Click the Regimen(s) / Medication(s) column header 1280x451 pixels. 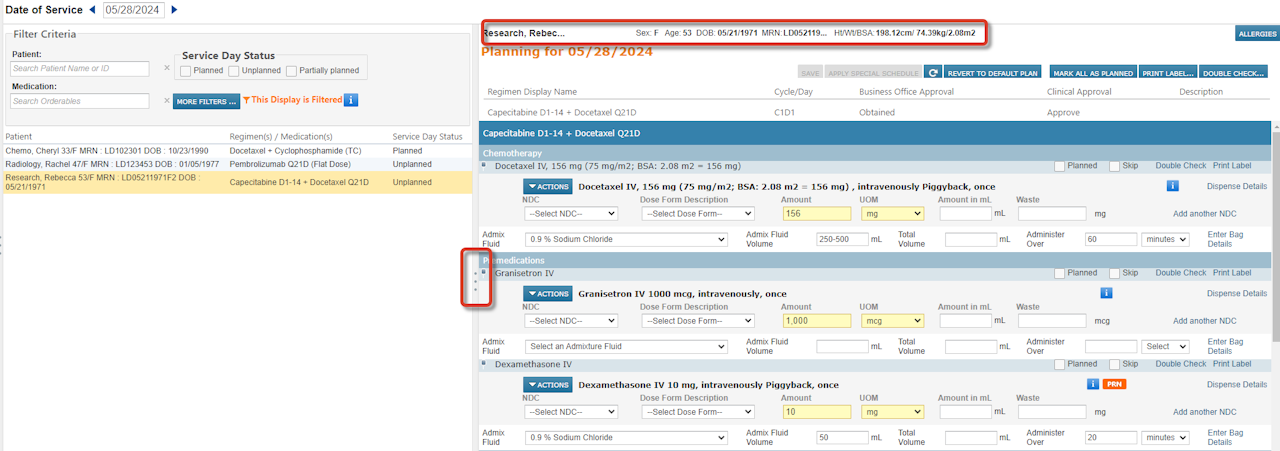coord(281,136)
